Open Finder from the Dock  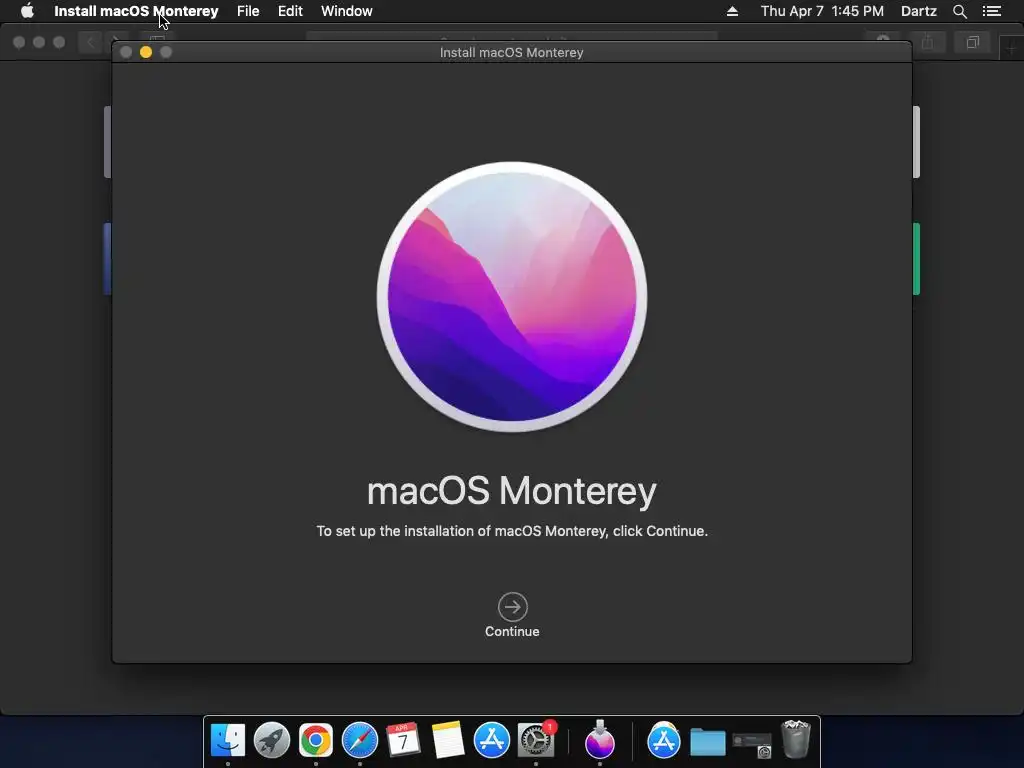[228, 740]
